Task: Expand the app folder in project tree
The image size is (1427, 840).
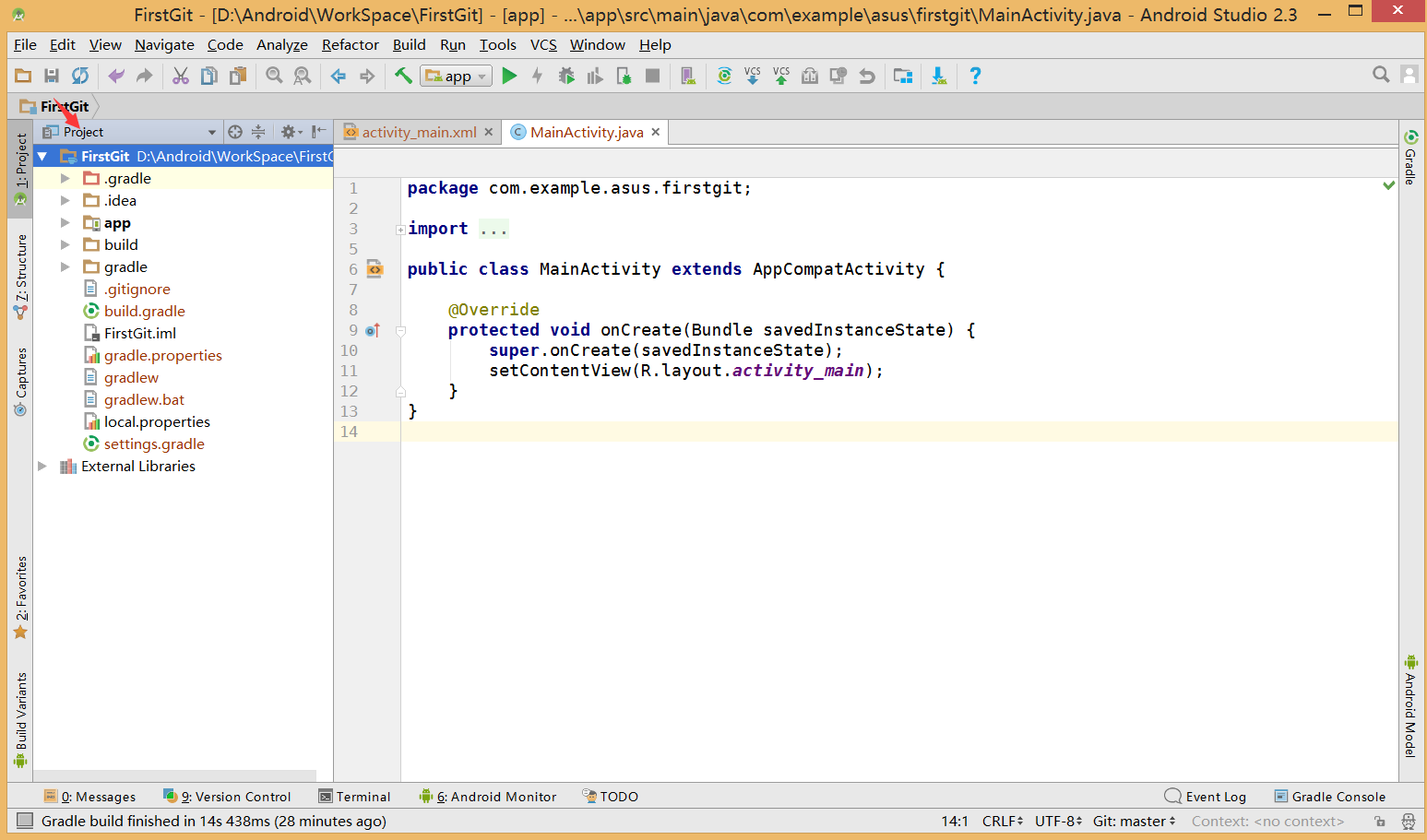Action: point(65,222)
